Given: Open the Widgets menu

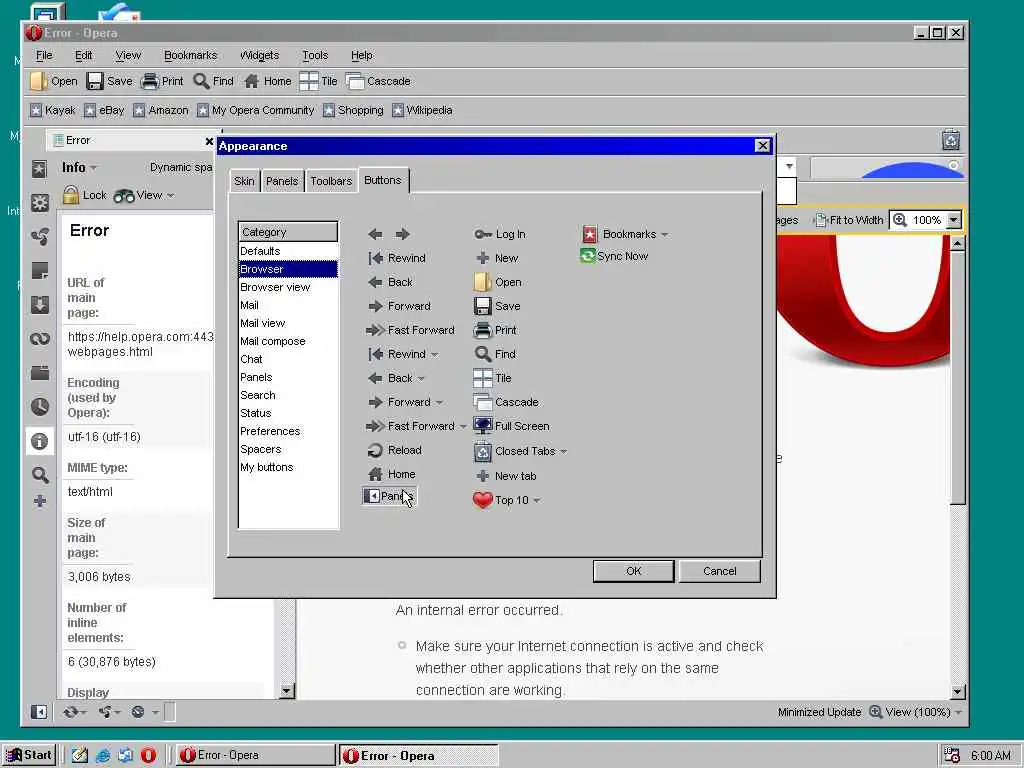Looking at the screenshot, I should coord(259,56).
